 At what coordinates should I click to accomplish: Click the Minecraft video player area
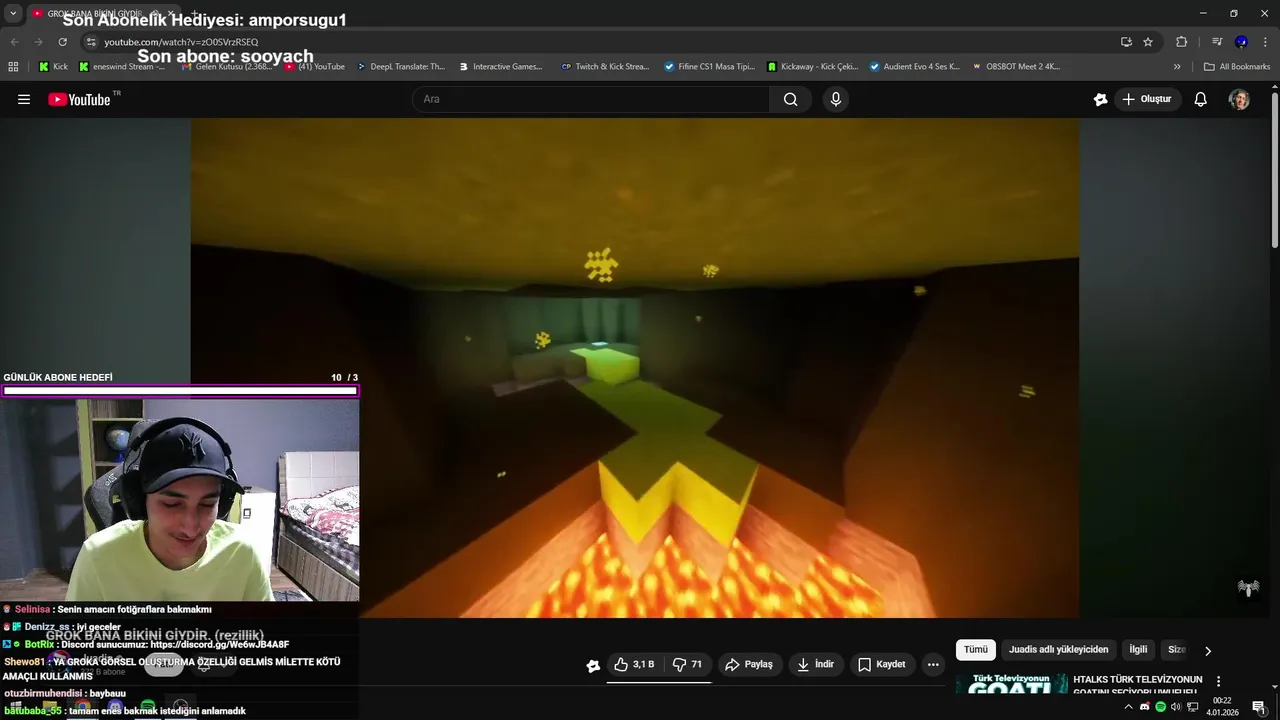pyautogui.click(x=635, y=368)
